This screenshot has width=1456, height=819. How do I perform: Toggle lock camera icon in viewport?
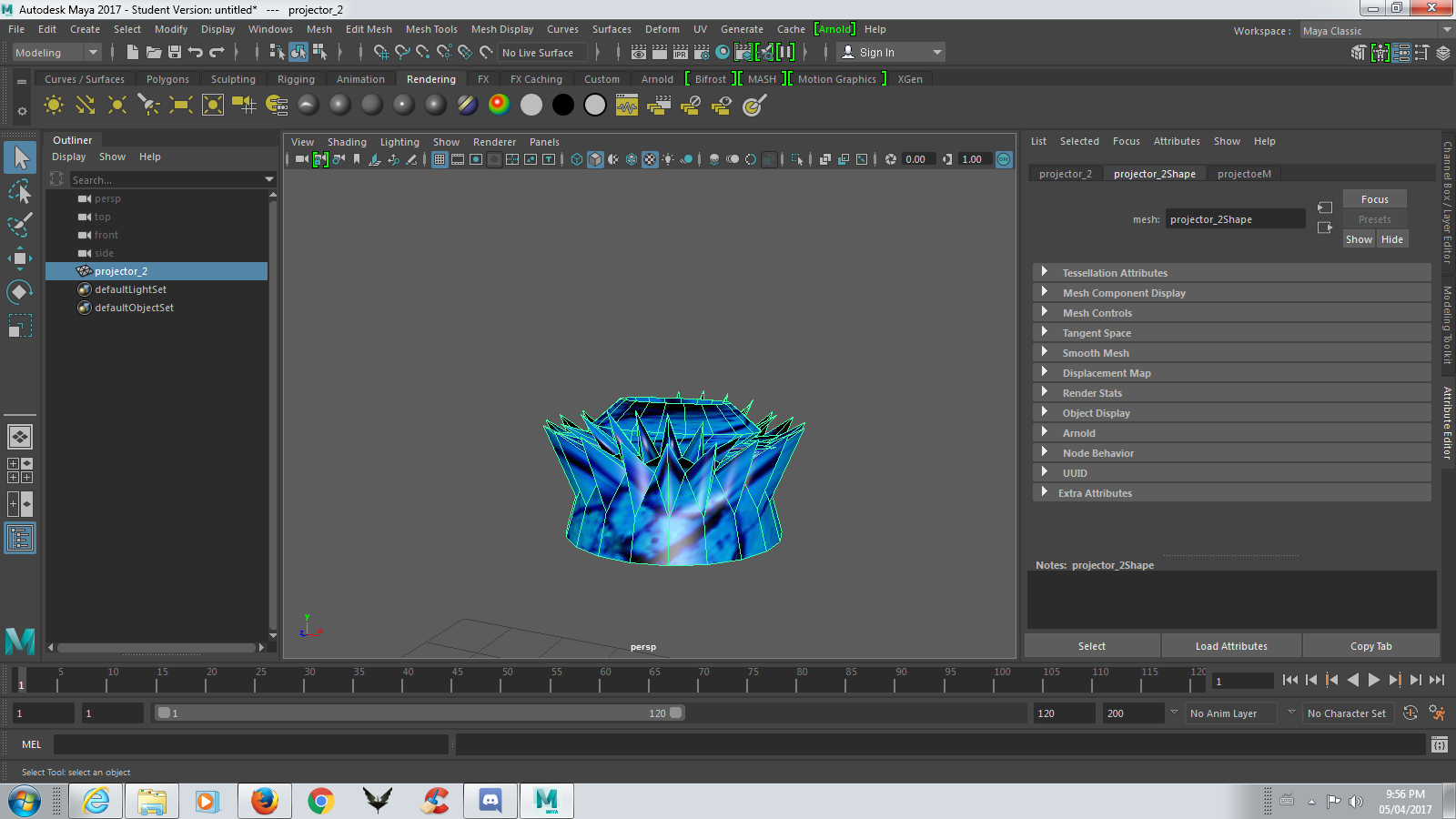click(x=320, y=159)
